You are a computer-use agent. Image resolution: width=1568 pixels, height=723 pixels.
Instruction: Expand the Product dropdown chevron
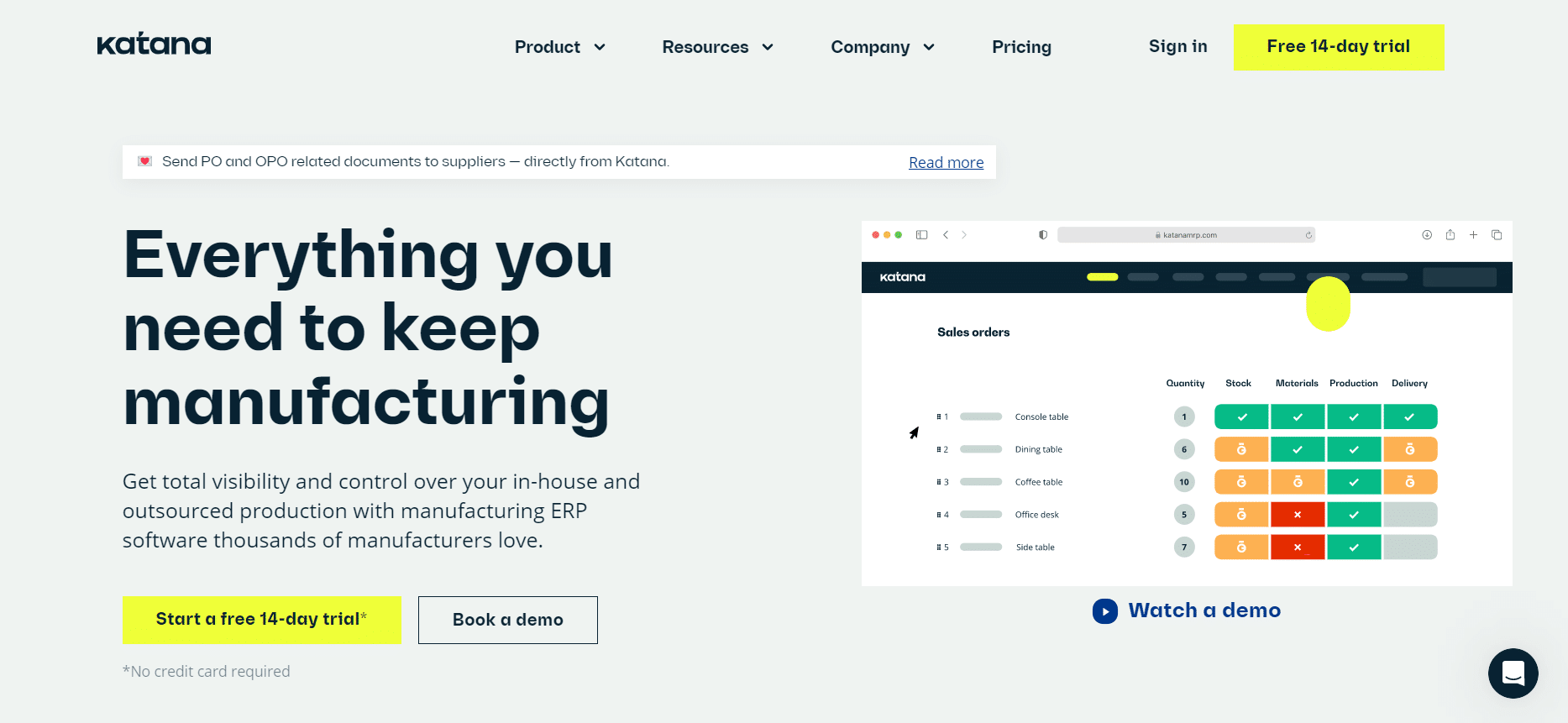[600, 47]
